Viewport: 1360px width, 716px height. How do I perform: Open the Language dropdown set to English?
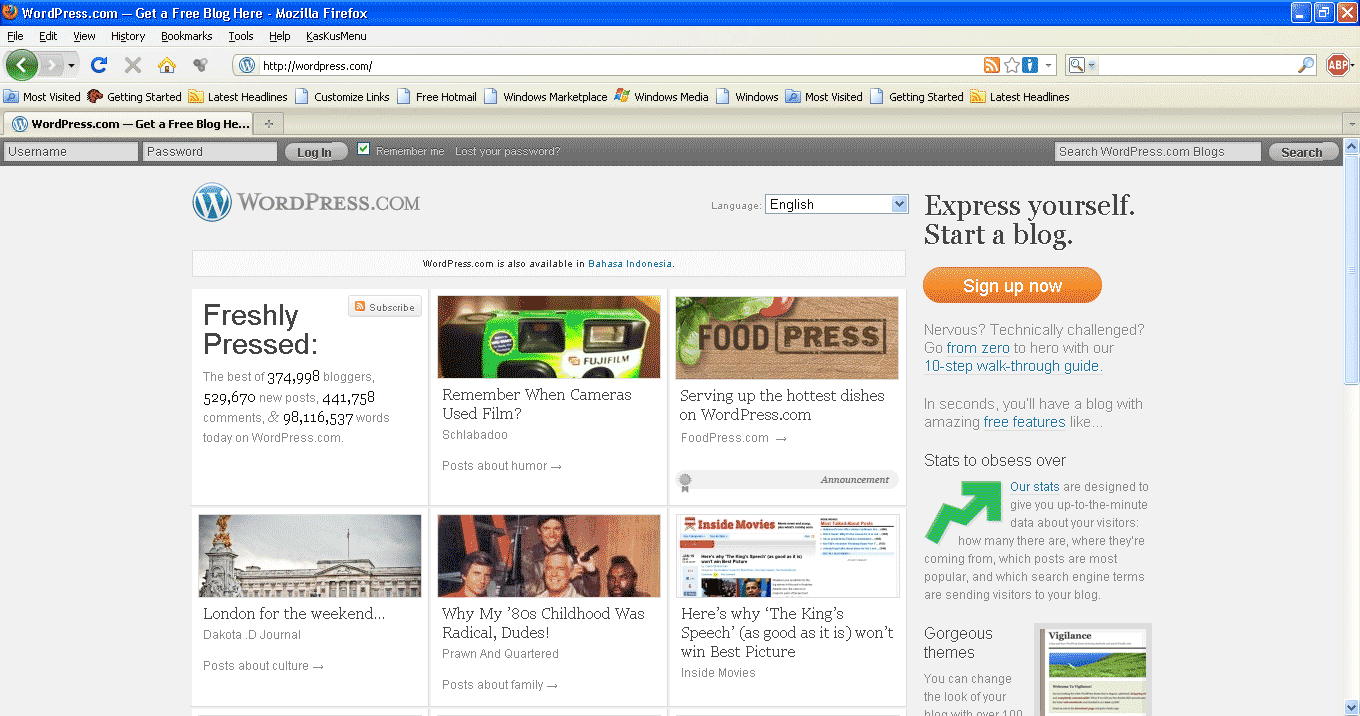click(x=836, y=204)
